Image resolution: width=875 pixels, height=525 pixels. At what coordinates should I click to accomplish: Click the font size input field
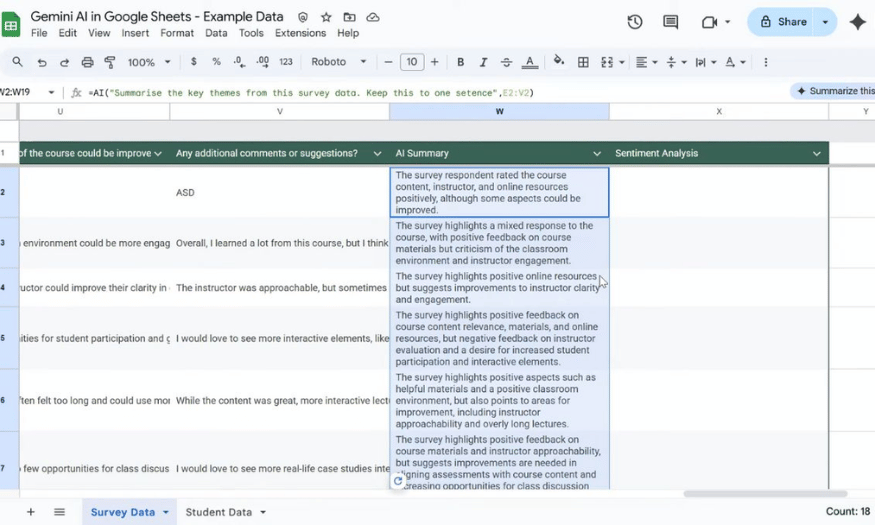coord(412,62)
